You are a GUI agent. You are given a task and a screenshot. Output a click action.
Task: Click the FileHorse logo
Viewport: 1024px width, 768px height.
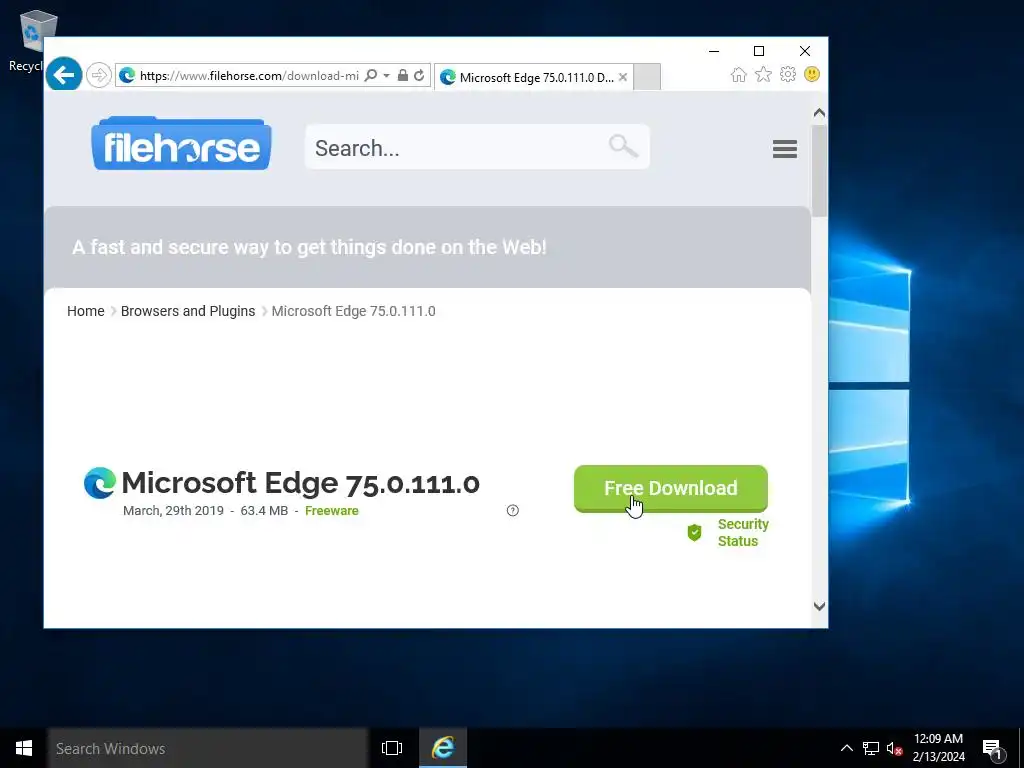pos(182,144)
